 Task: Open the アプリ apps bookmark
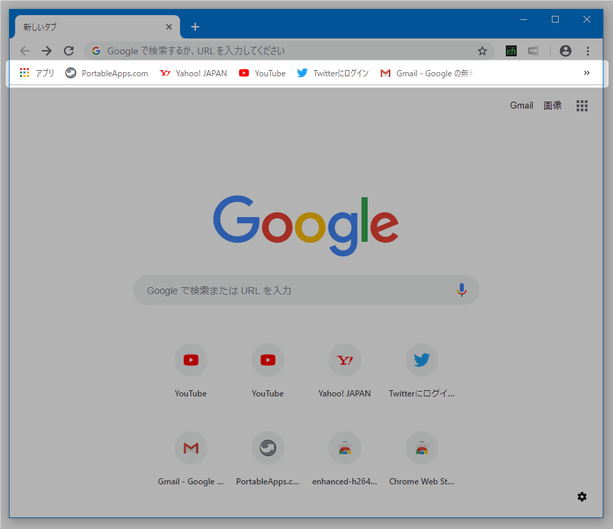tap(36, 73)
